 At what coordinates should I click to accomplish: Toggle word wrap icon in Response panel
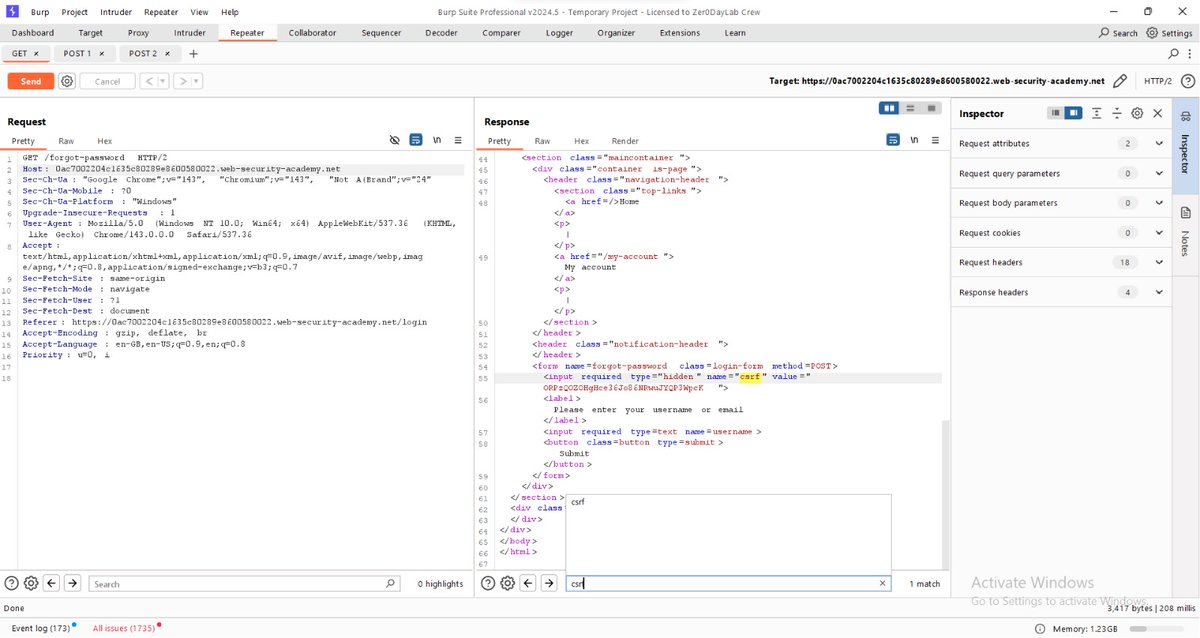point(893,141)
